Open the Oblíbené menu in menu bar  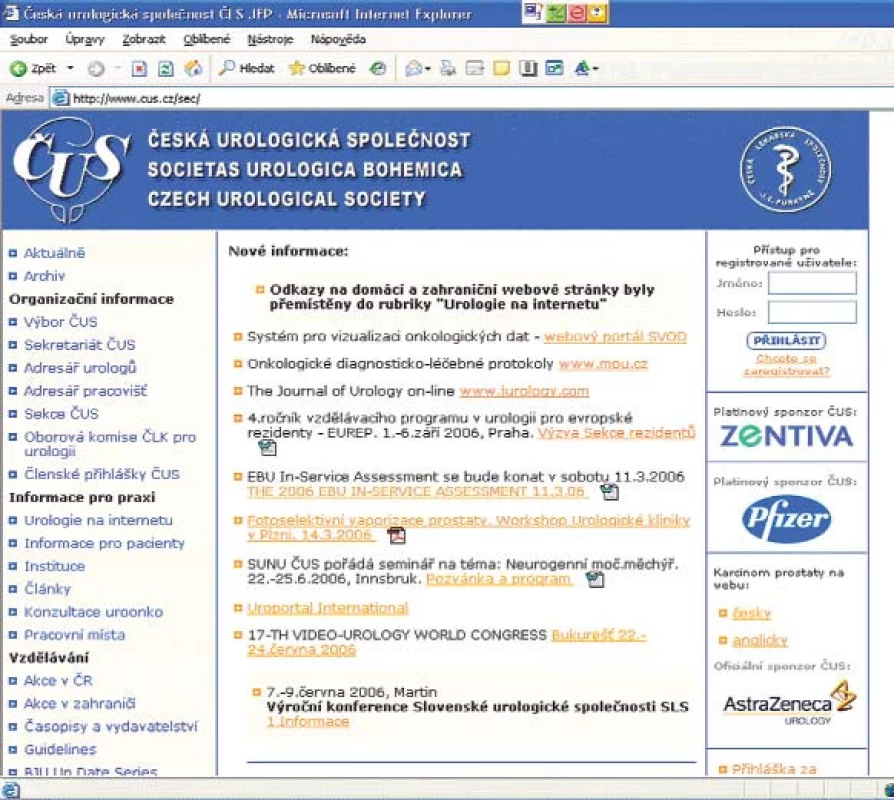click(206, 39)
